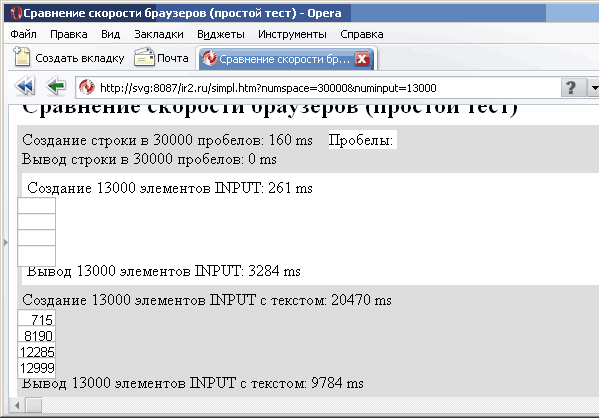
Task: Open the Вид menu
Action: [110, 34]
